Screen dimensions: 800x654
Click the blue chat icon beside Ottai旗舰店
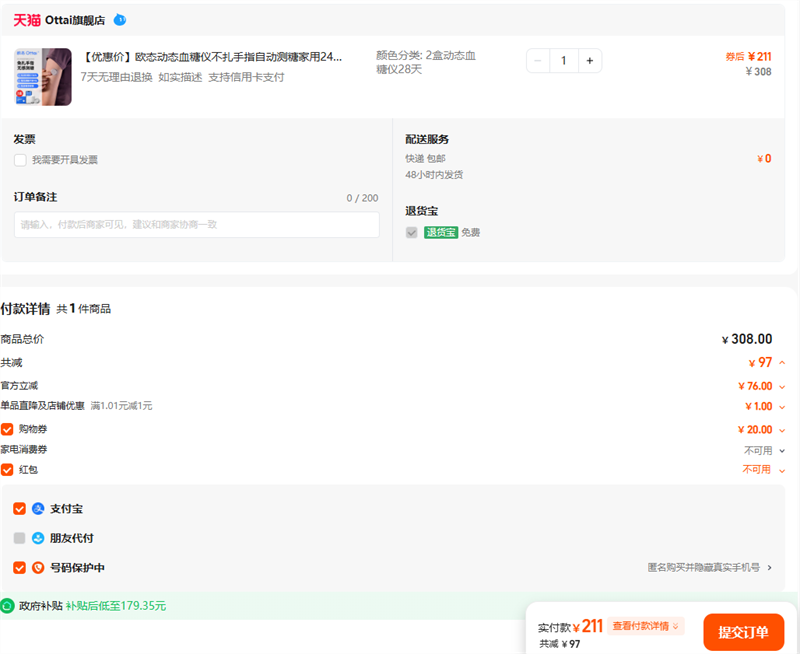click(120, 20)
